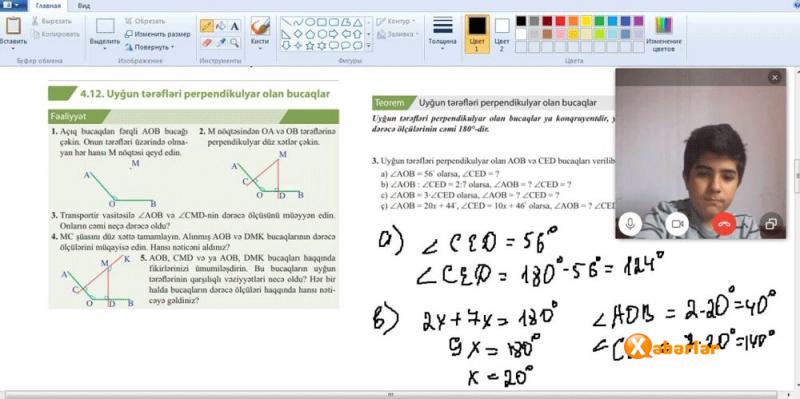Viewport: 800px width, 399px height.
Task: Open the Вставить dropdown arrow
Action: coord(12,48)
